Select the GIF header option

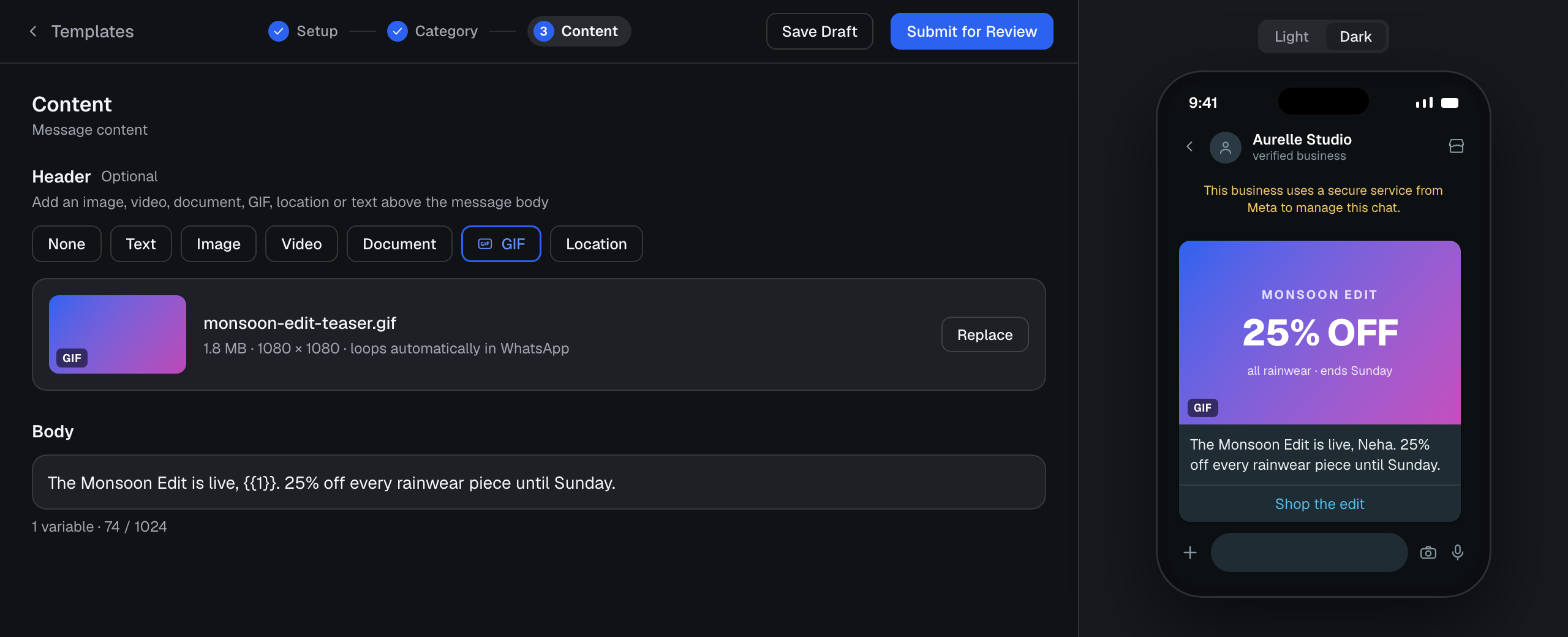[501, 244]
